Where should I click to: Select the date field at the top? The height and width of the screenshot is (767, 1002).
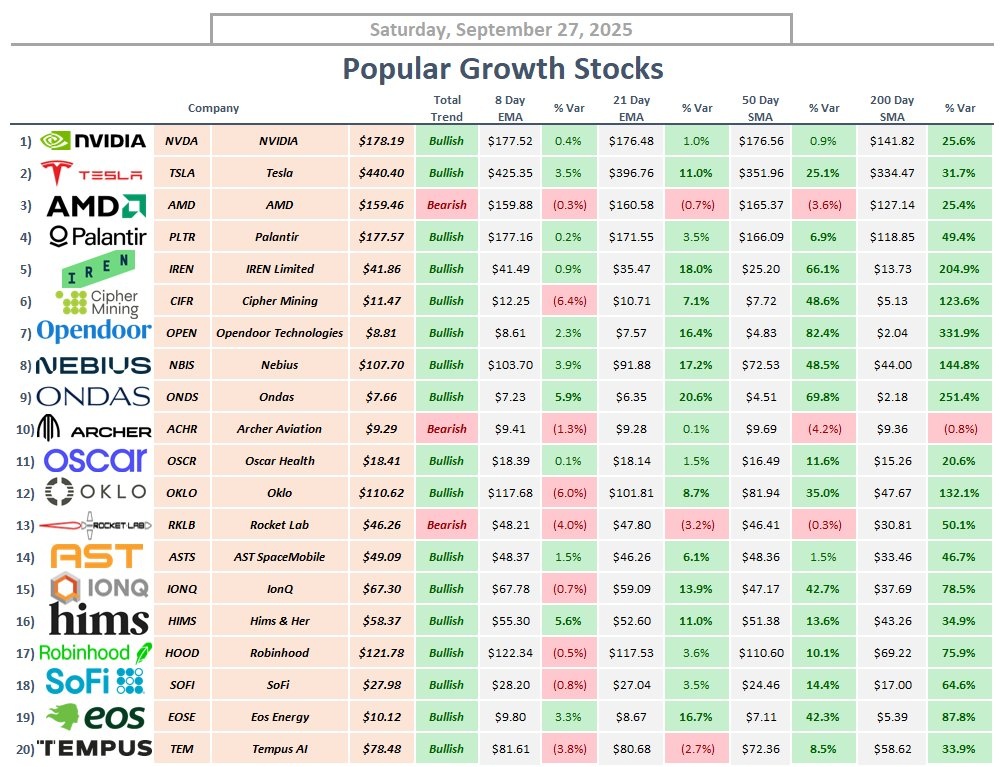501,29
